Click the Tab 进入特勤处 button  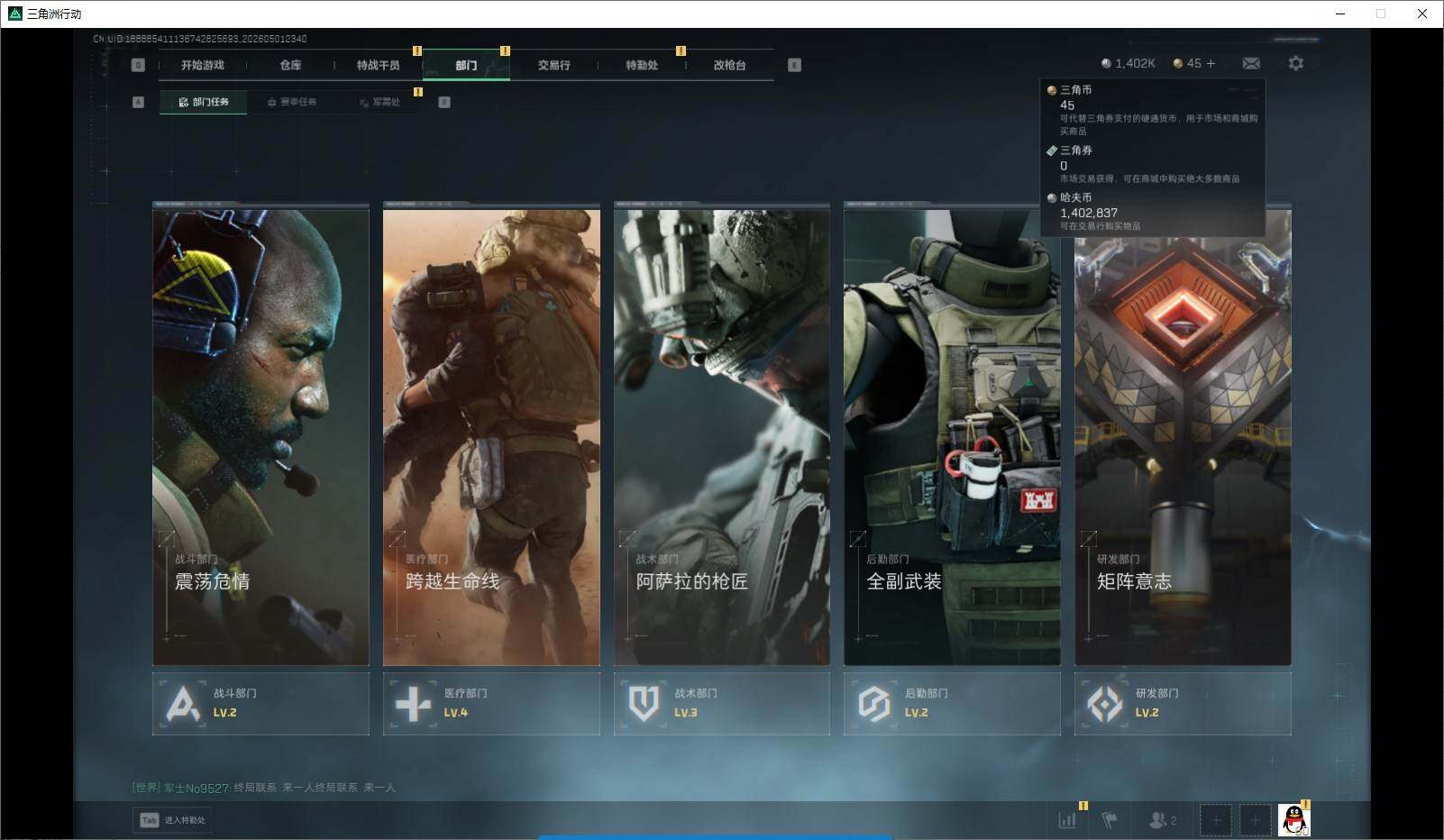(x=173, y=820)
